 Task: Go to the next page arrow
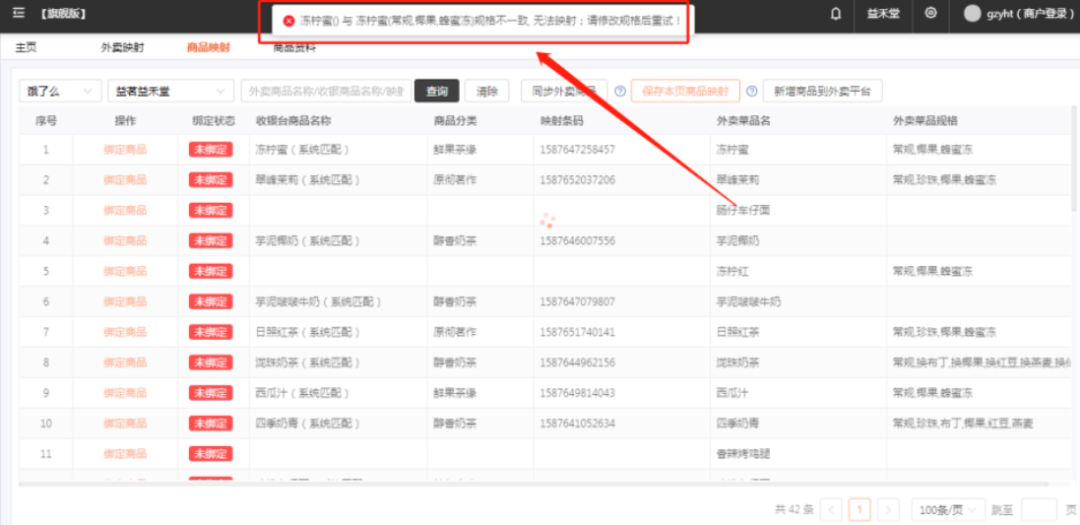click(889, 510)
